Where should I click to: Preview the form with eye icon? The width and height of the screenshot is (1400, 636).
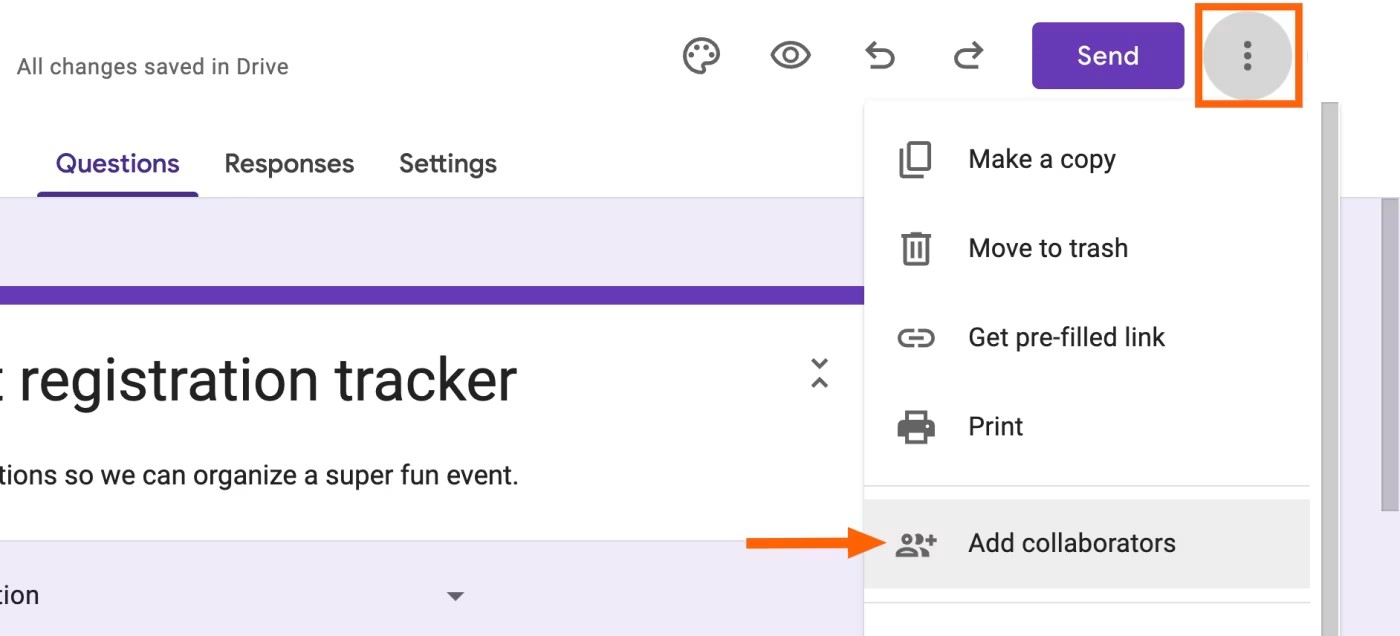[x=790, y=56]
